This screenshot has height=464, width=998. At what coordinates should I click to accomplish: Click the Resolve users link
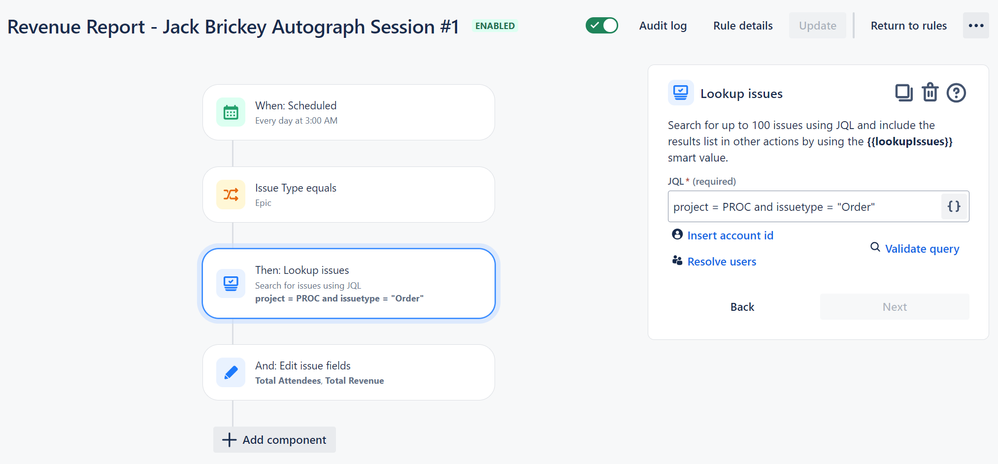click(714, 262)
